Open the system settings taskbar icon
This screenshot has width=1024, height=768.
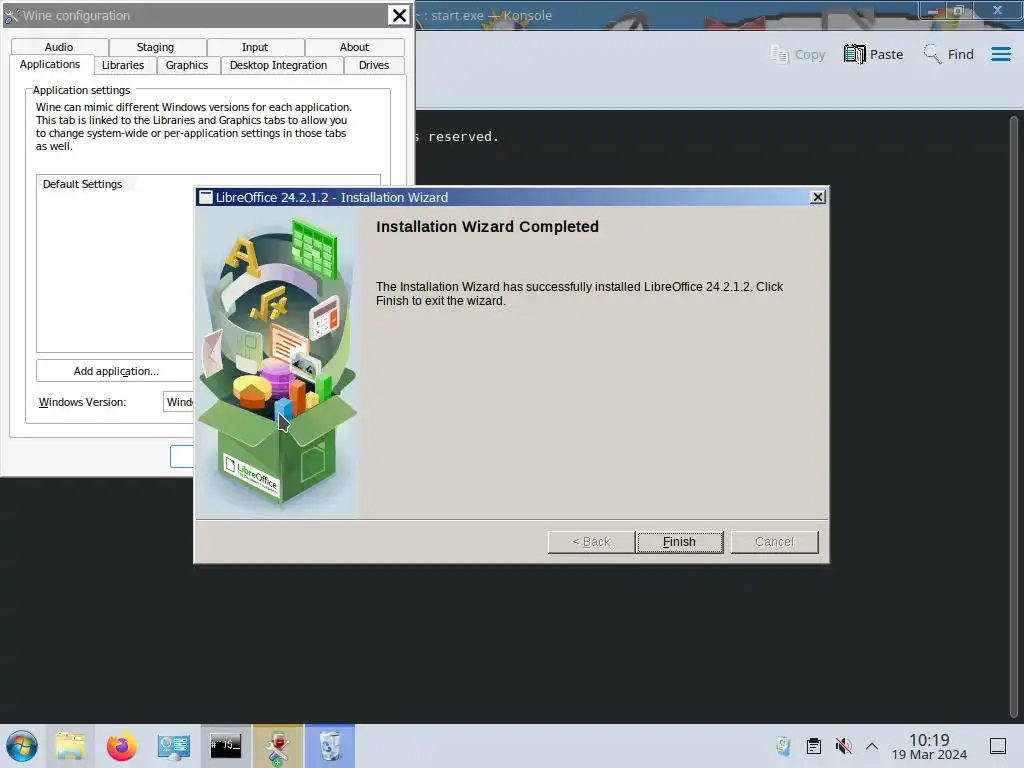coord(173,746)
